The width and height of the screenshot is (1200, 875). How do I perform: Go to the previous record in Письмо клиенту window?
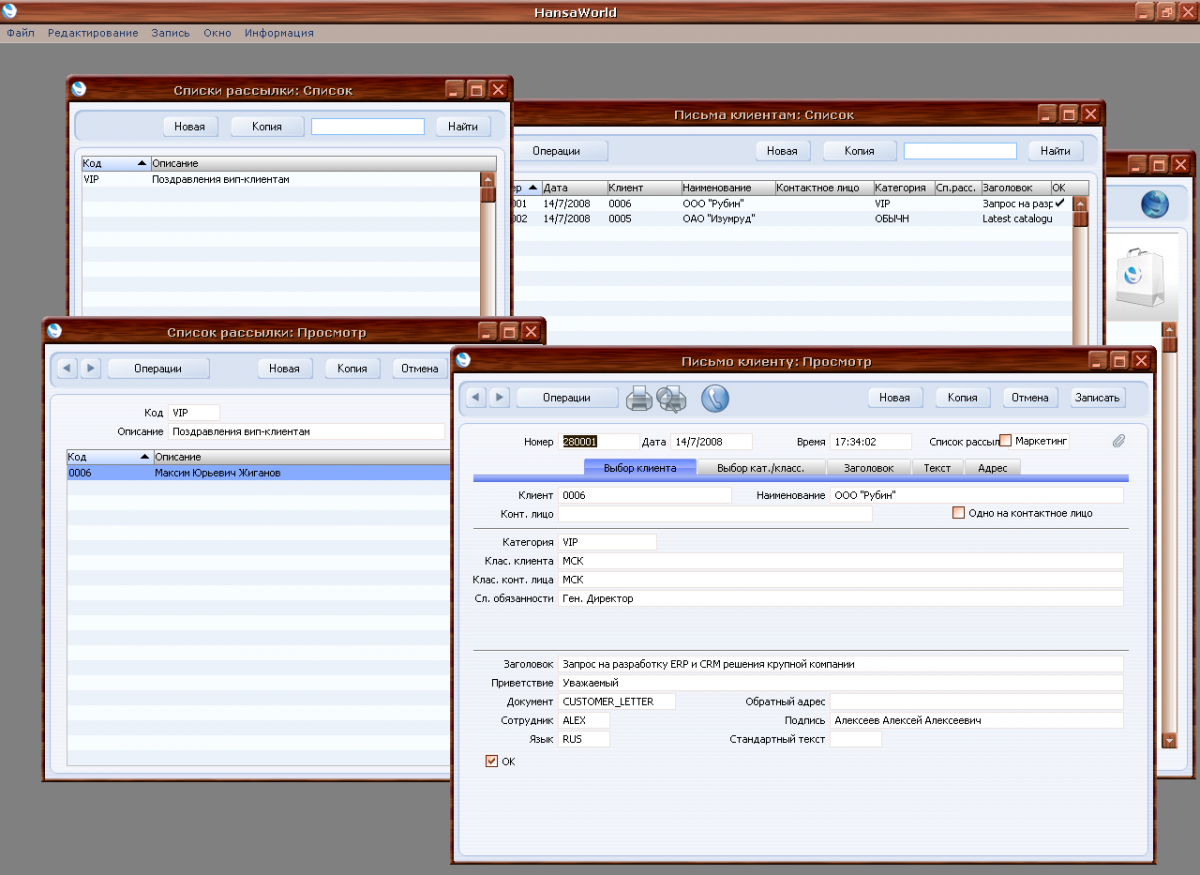coord(475,397)
